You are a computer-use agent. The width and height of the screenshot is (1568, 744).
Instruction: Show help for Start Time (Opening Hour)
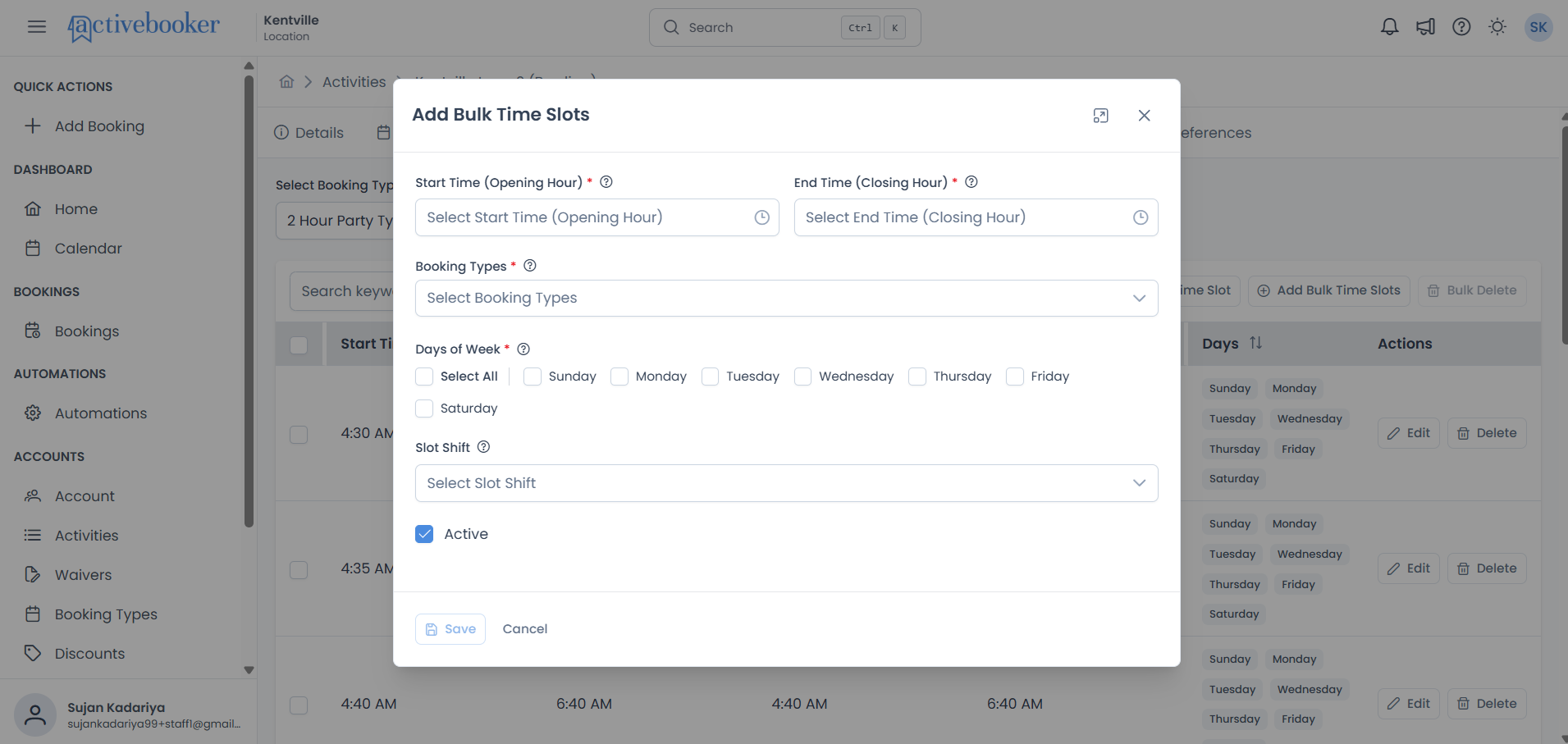[x=606, y=182]
